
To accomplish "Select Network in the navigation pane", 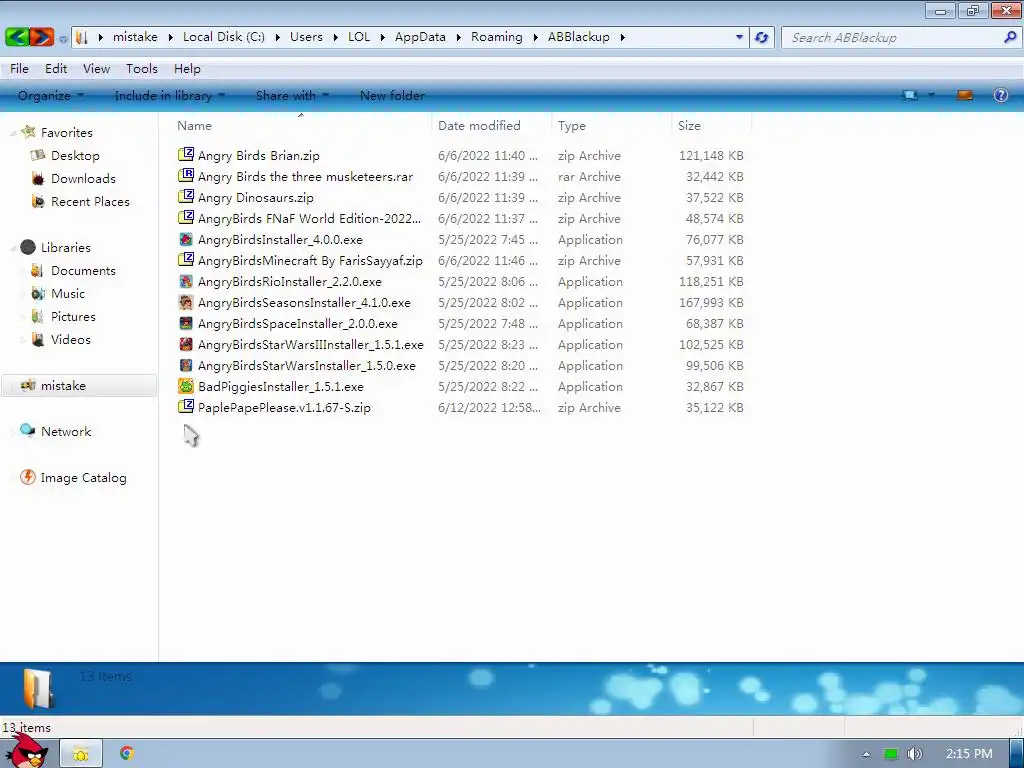I will (x=66, y=431).
